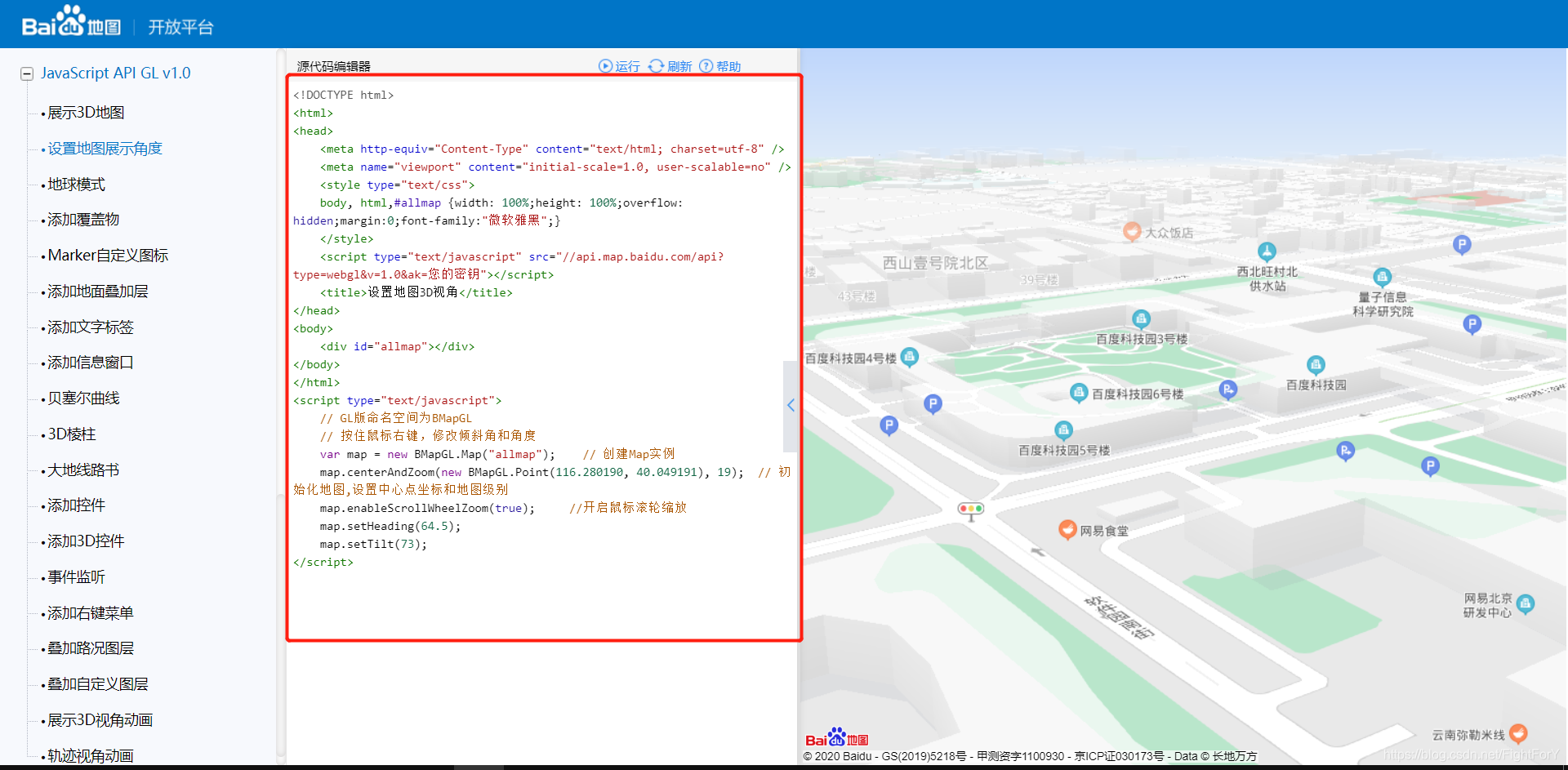Click parking marker right of 百度科技园6号楼
The width and height of the screenshot is (1568, 770).
(x=1228, y=390)
